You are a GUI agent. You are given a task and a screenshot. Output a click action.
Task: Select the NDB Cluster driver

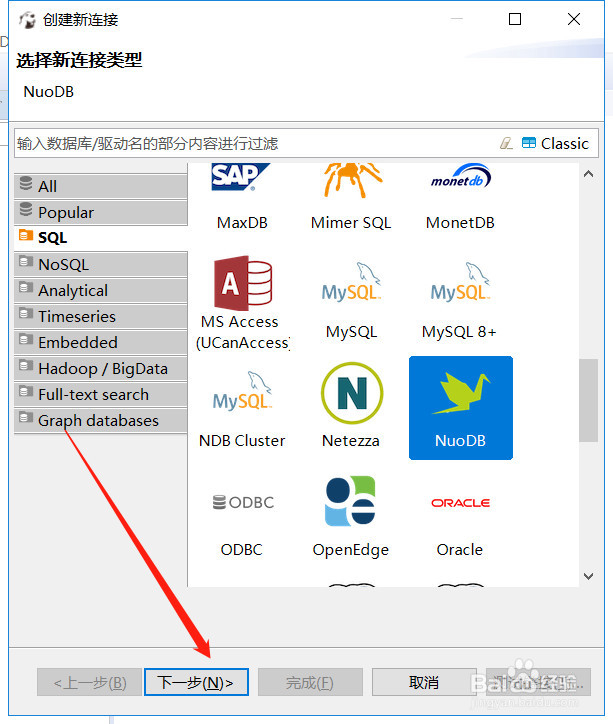pos(242,407)
